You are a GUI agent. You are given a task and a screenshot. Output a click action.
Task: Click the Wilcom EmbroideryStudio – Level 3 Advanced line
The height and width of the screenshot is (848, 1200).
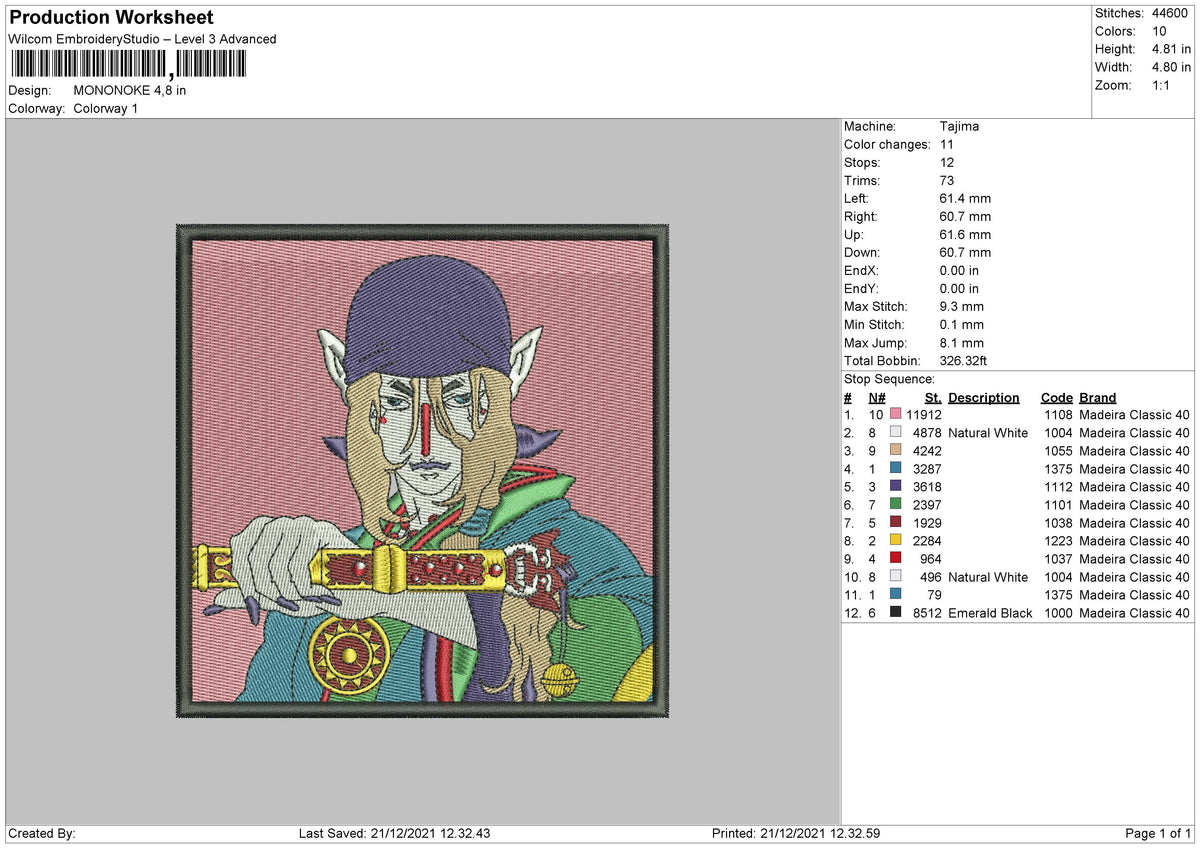(x=142, y=39)
